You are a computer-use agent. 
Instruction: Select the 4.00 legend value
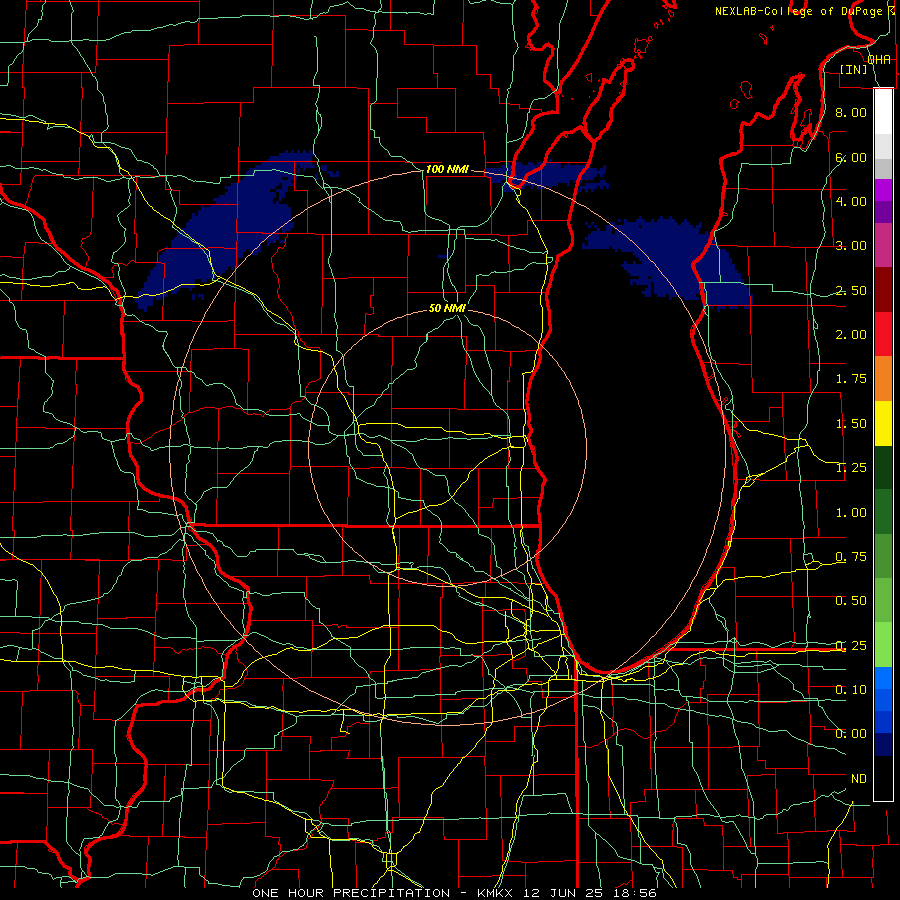851,201
